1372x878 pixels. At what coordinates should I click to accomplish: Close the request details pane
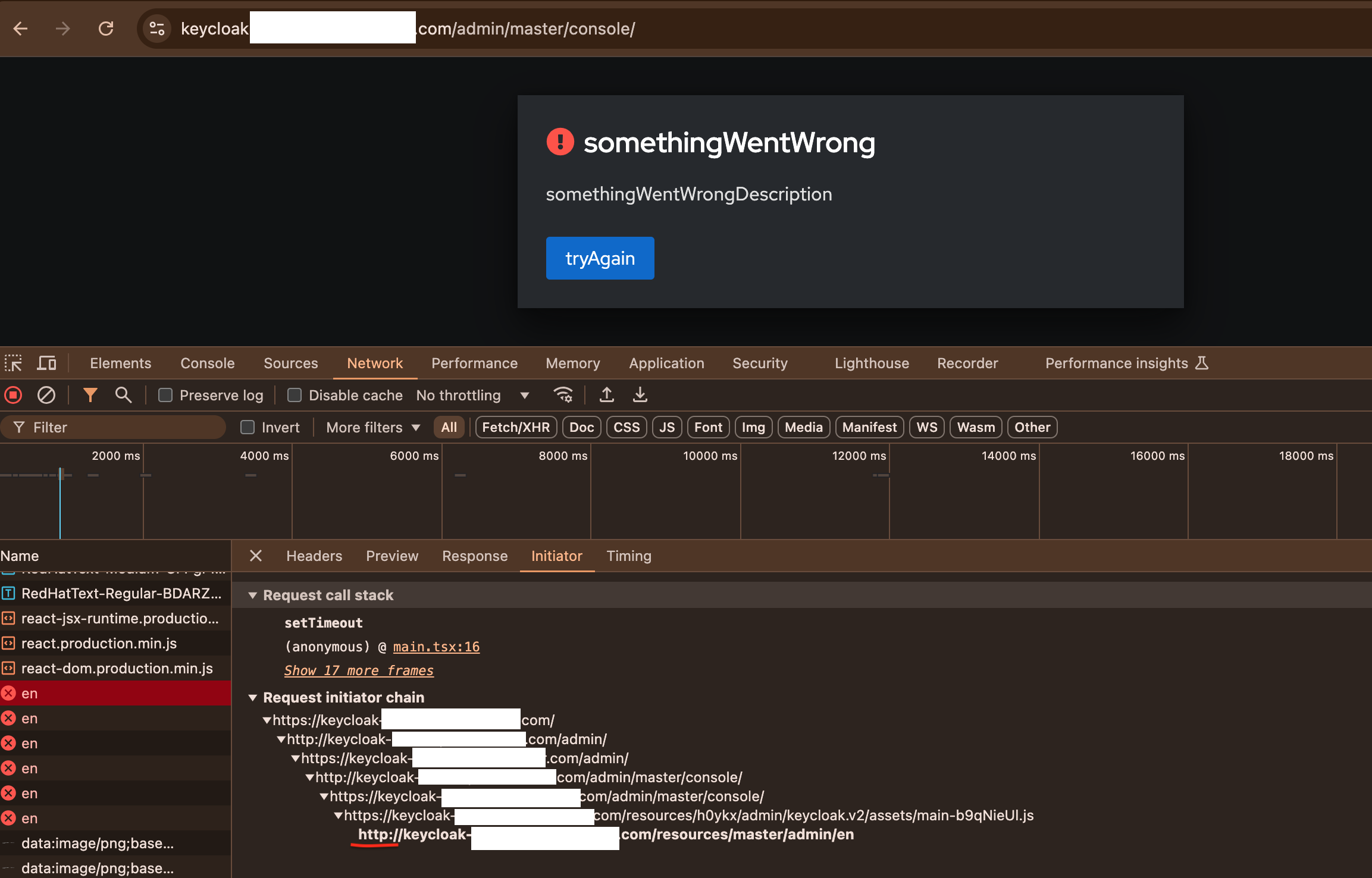tap(256, 556)
